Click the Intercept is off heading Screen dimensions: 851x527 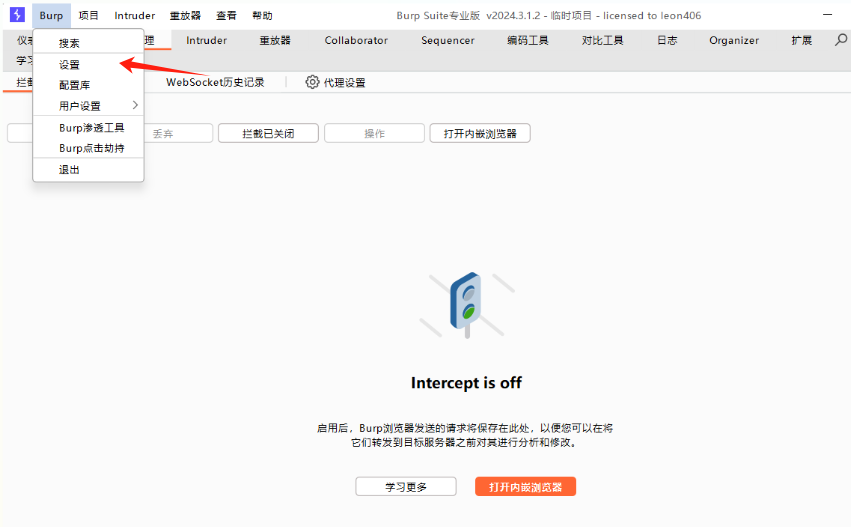tap(466, 383)
